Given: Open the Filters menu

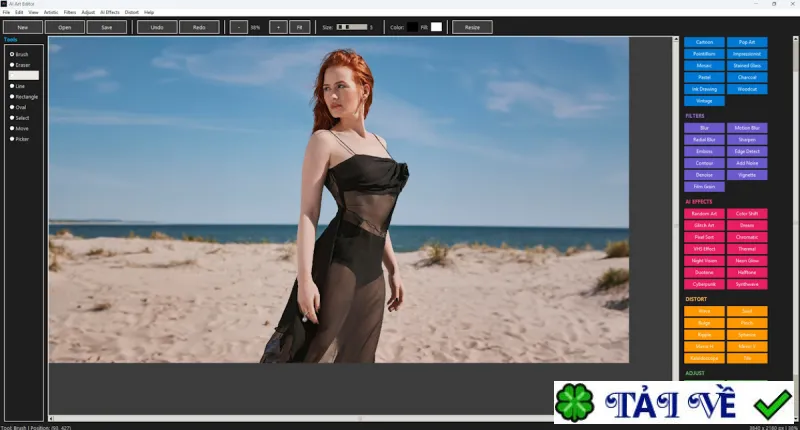Looking at the screenshot, I should [70, 12].
